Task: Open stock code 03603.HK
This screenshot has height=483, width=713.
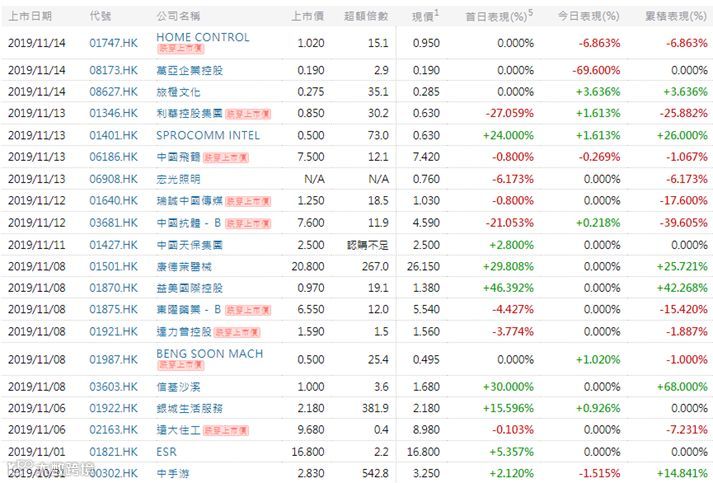Action: [114, 387]
